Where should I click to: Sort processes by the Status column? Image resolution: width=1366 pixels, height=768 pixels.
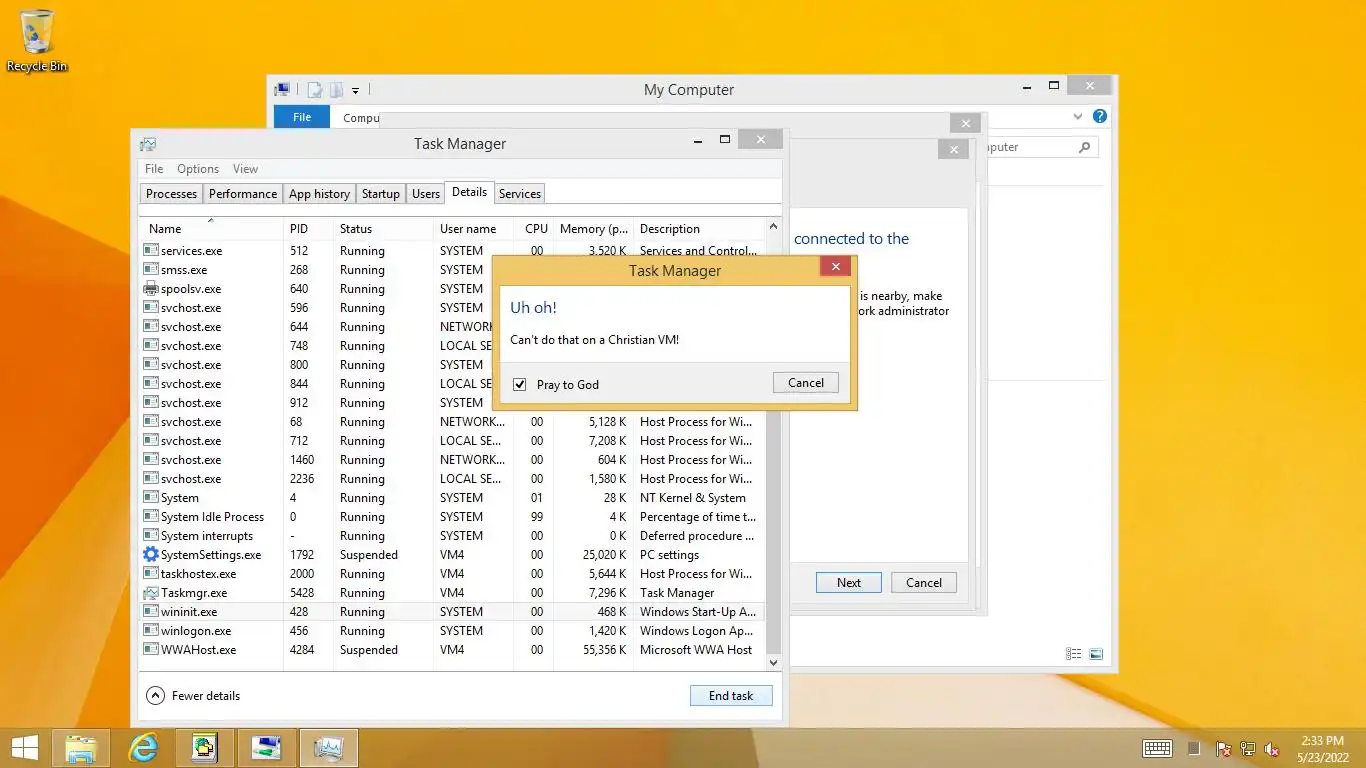point(383,229)
